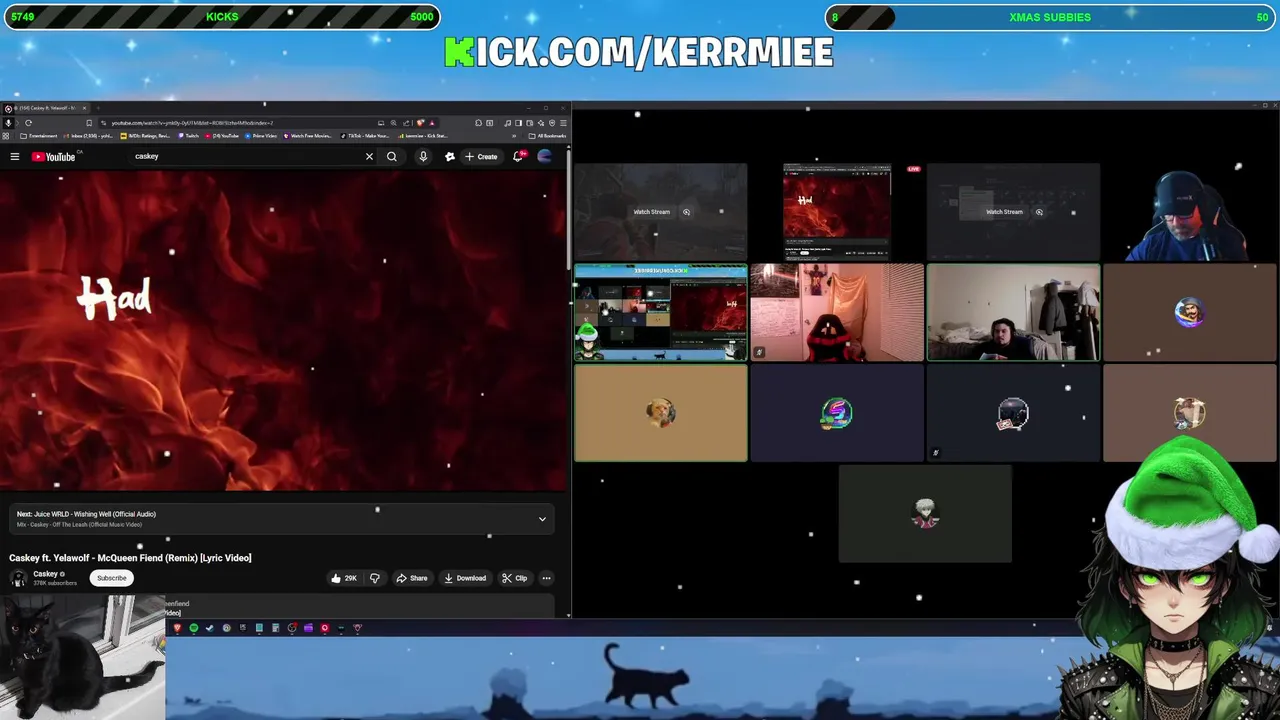Download the McQueen Fiend video

465,578
